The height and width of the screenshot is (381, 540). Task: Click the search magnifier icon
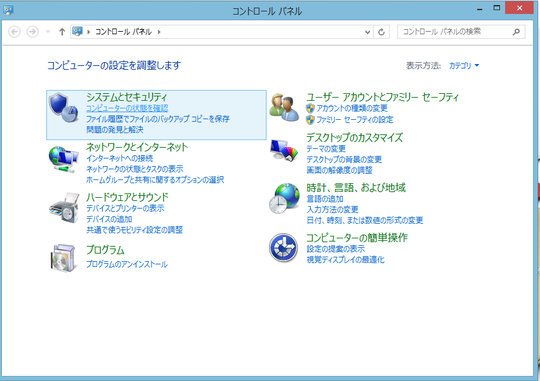pyautogui.click(x=516, y=32)
